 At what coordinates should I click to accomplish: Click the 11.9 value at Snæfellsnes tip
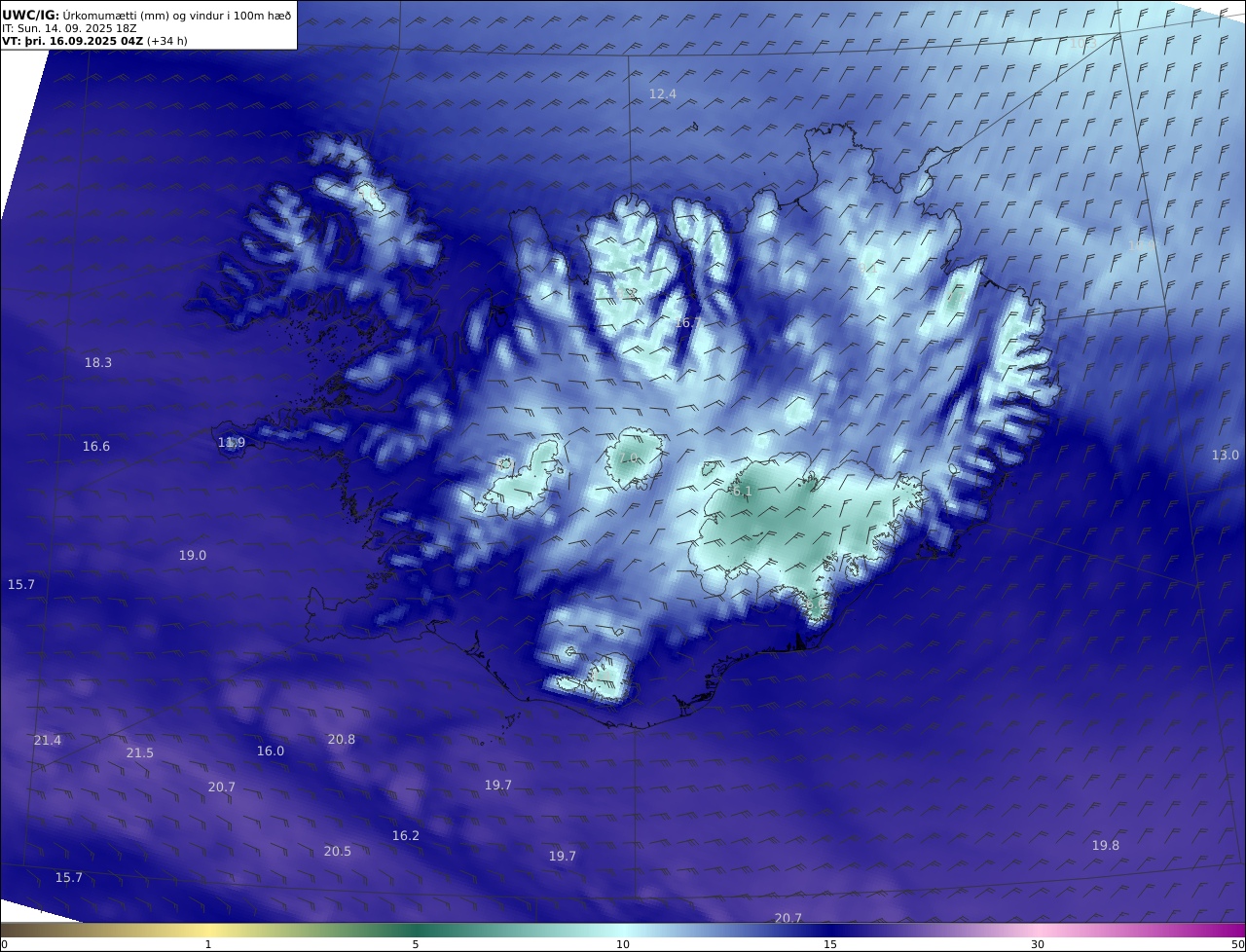[x=232, y=443]
